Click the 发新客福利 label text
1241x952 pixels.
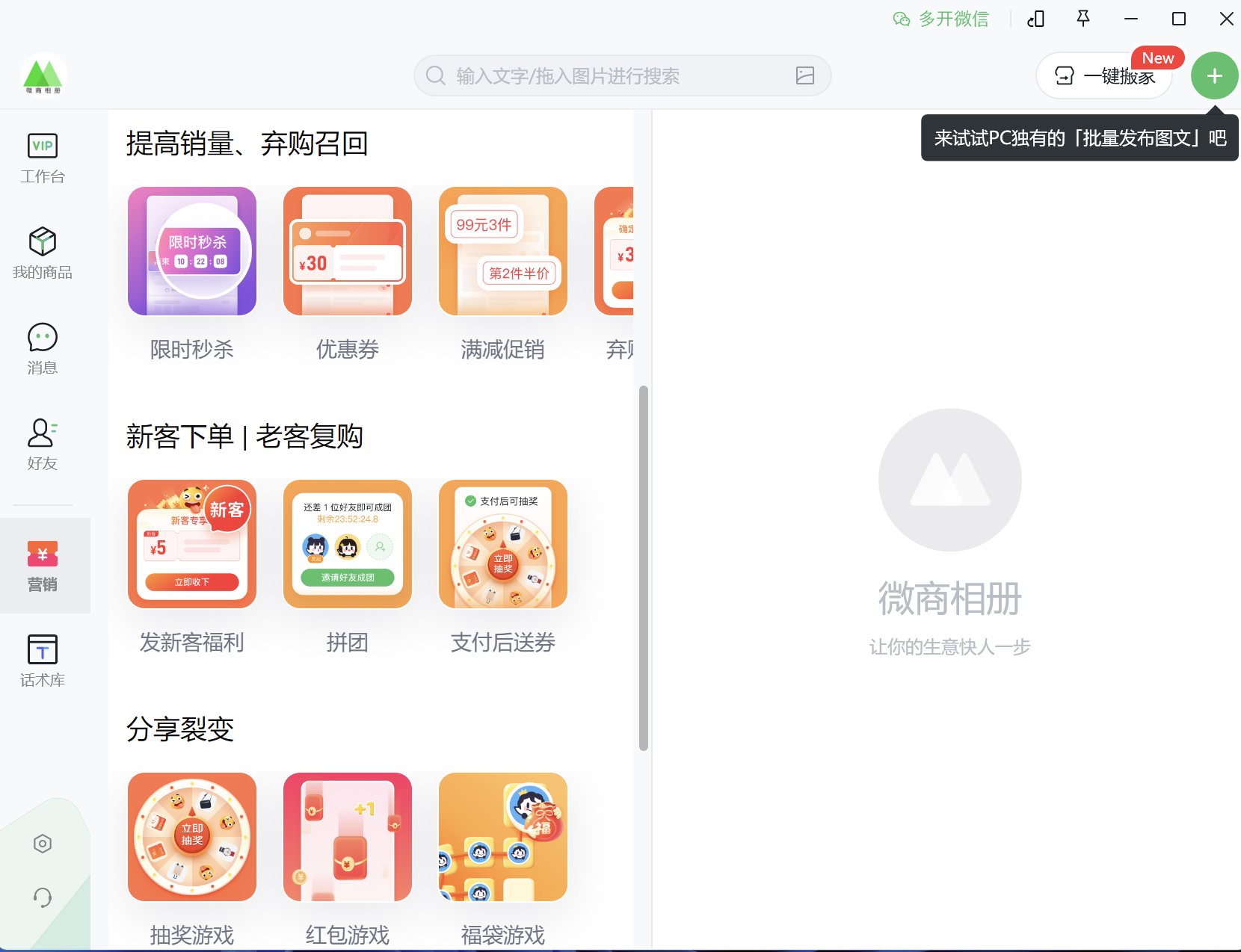click(x=192, y=642)
